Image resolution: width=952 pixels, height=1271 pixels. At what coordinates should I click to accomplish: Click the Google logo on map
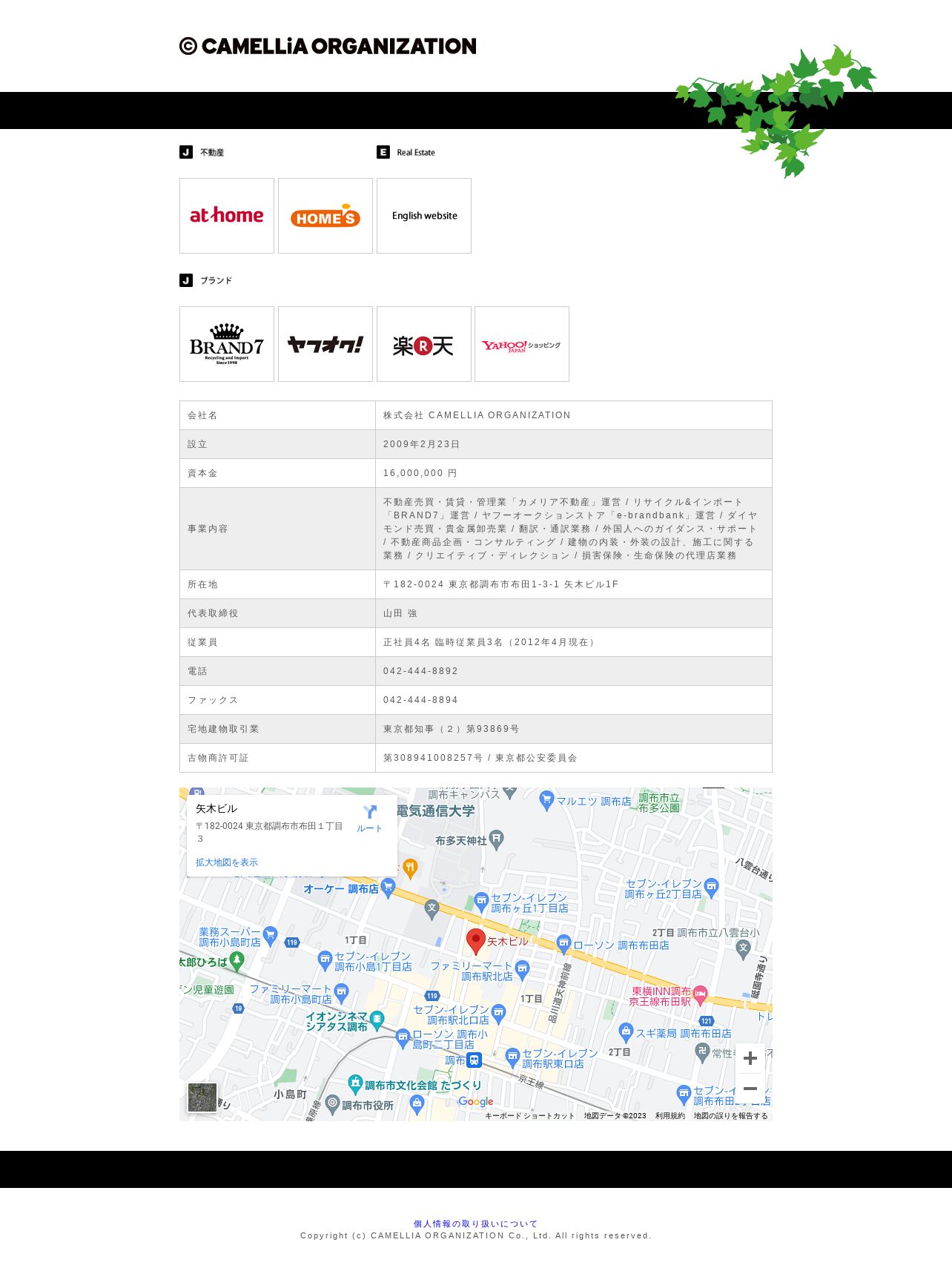coord(476,1102)
